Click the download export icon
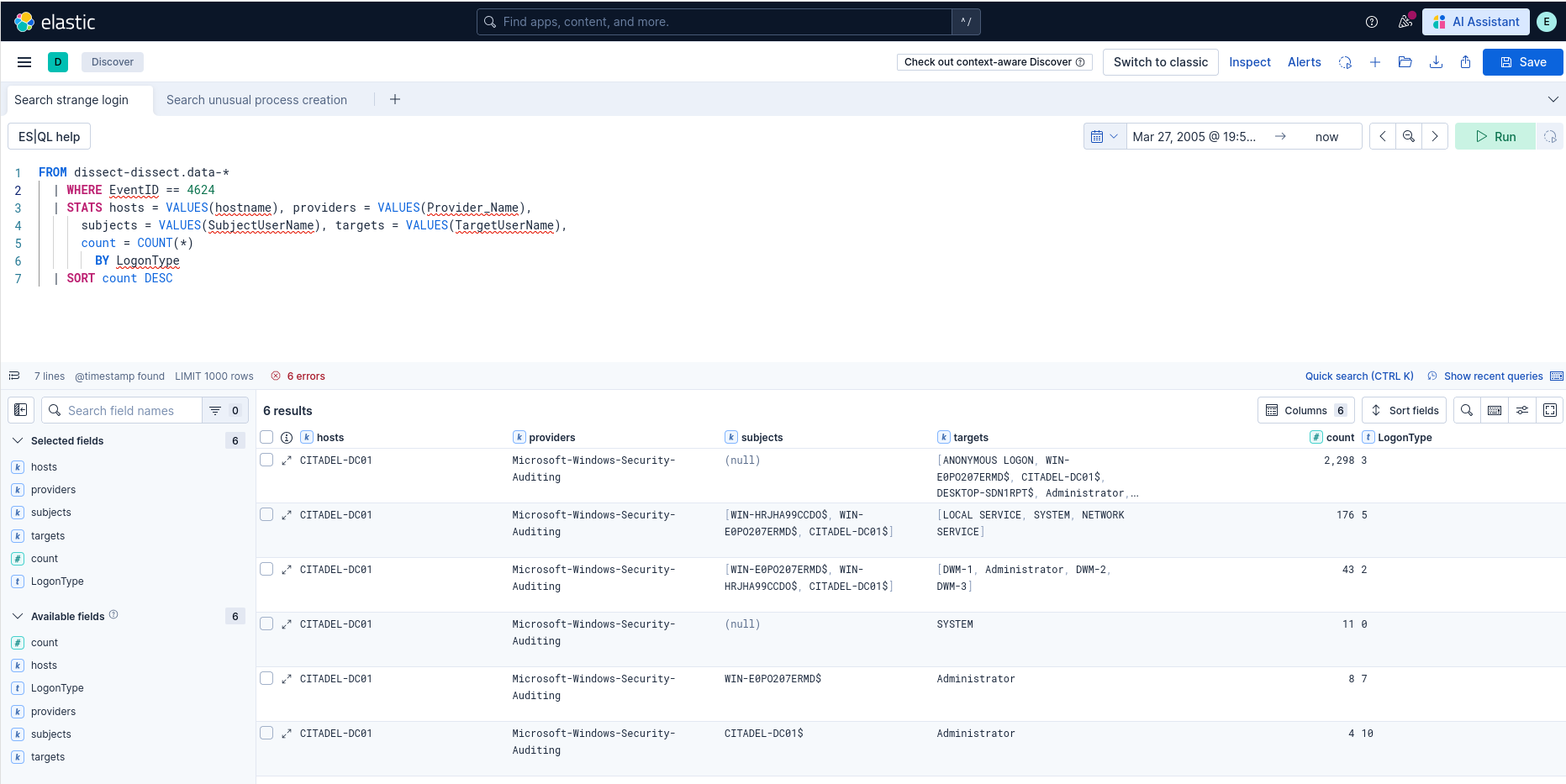Viewport: 1566px width, 784px height. (1436, 62)
